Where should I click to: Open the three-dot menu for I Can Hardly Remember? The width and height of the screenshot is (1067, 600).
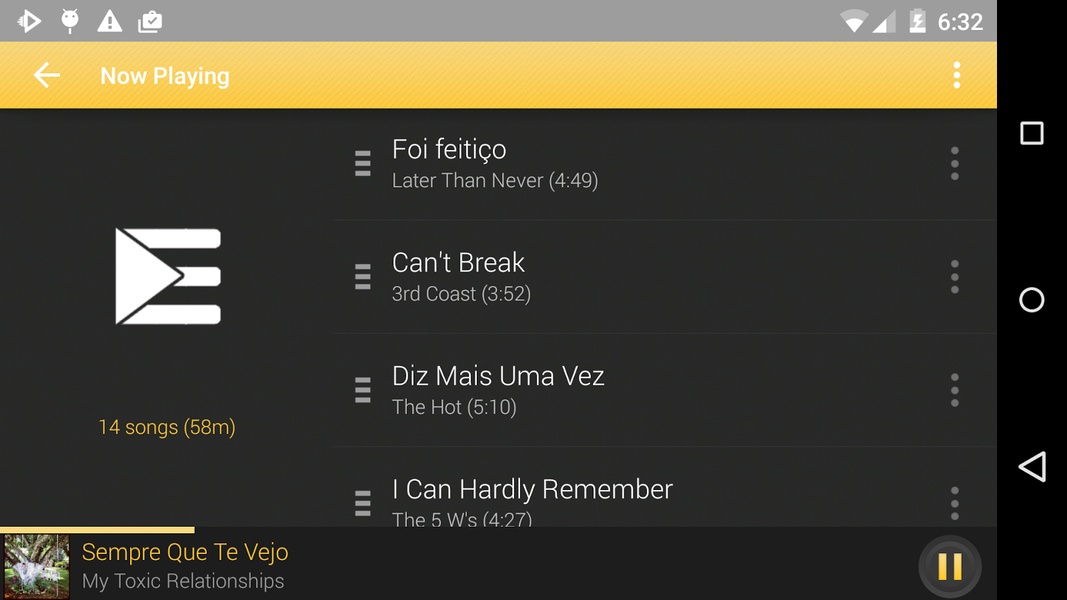click(955, 503)
